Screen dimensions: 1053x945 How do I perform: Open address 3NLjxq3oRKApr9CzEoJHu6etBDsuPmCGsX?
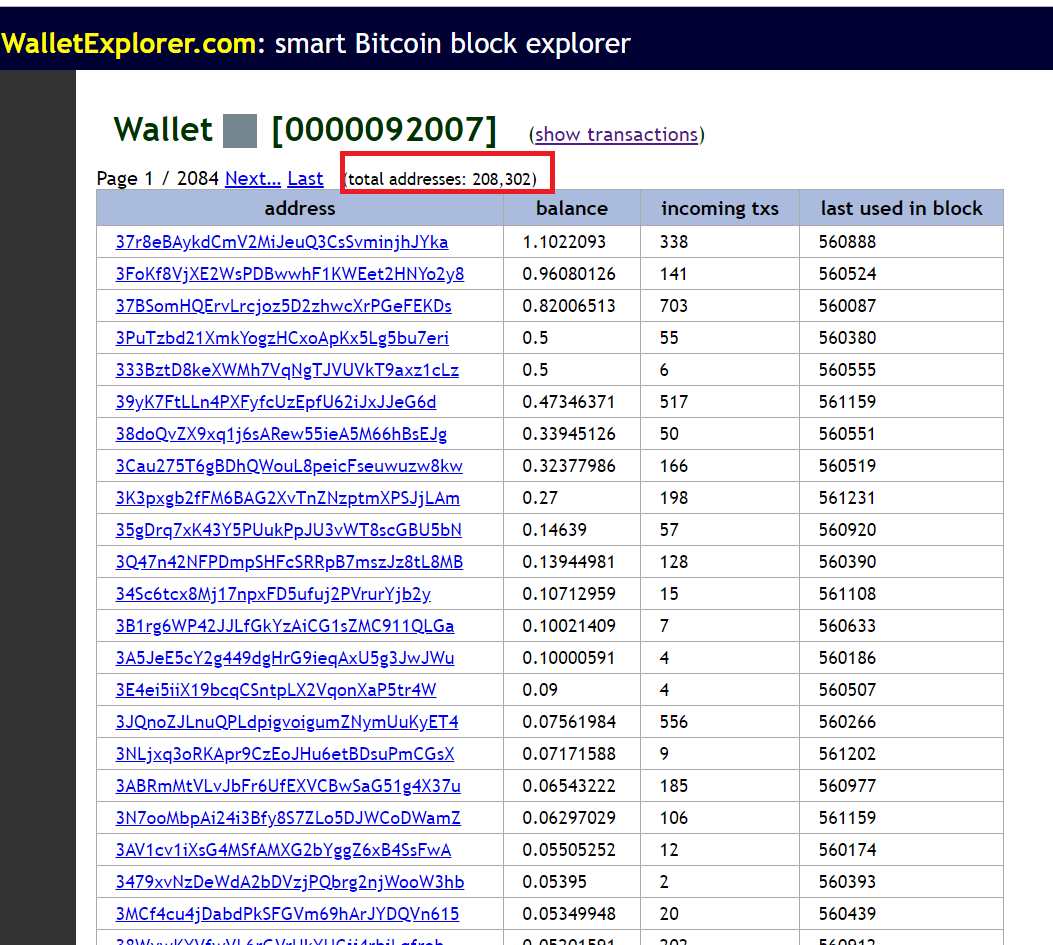tap(285, 754)
